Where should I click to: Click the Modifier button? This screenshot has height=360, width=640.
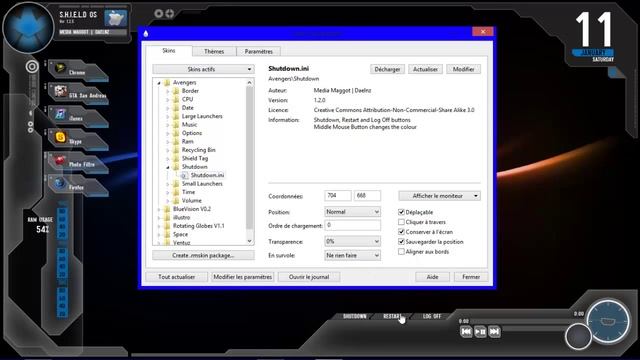pos(463,69)
